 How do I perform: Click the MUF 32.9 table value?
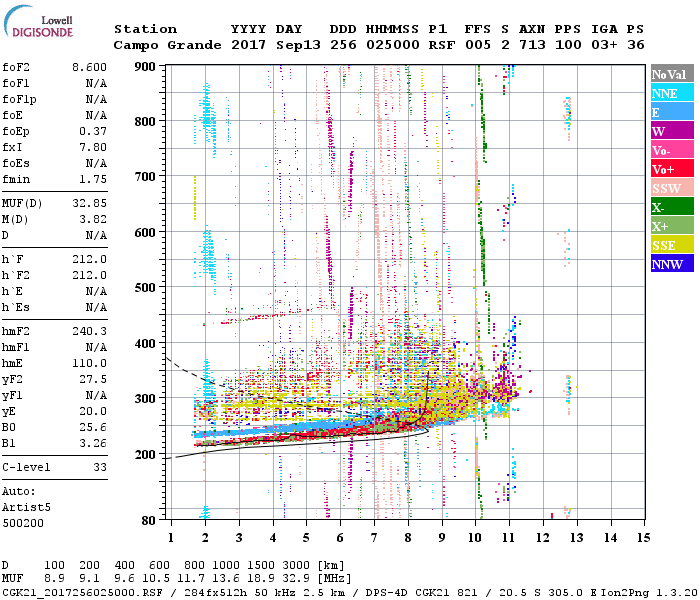coord(296,579)
